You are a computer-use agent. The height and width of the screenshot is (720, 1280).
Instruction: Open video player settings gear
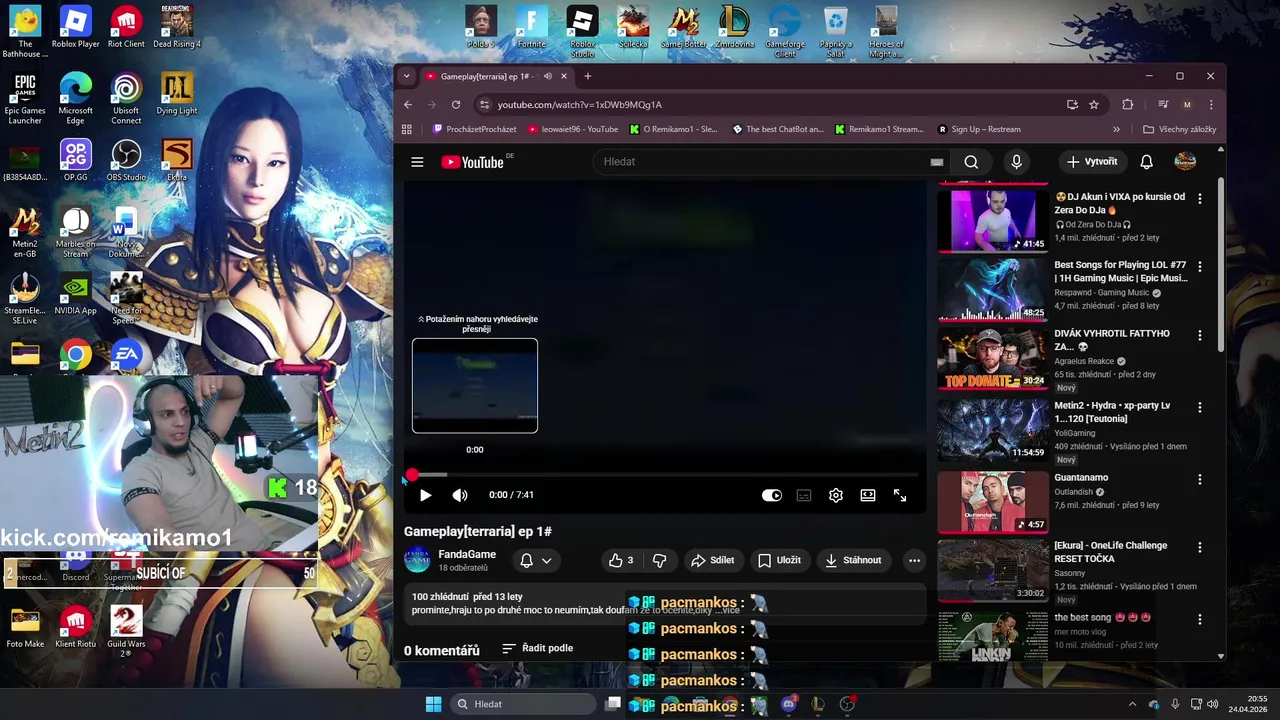836,495
